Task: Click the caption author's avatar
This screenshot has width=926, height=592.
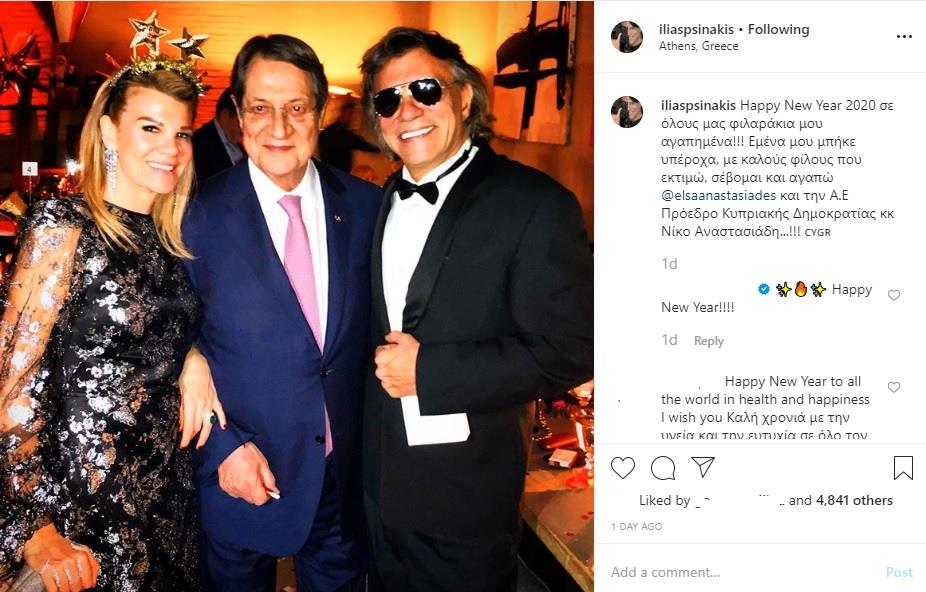Action: point(627,112)
